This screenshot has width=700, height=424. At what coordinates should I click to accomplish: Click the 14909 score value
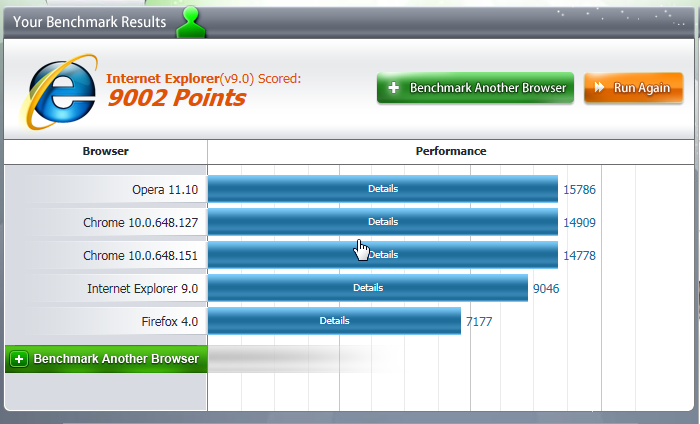point(579,223)
